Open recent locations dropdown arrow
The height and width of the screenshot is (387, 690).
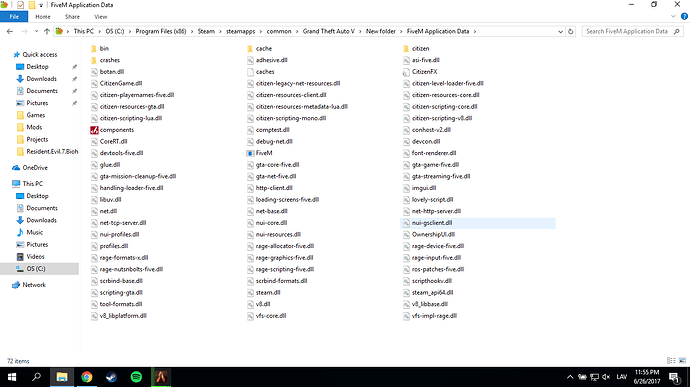[36, 31]
